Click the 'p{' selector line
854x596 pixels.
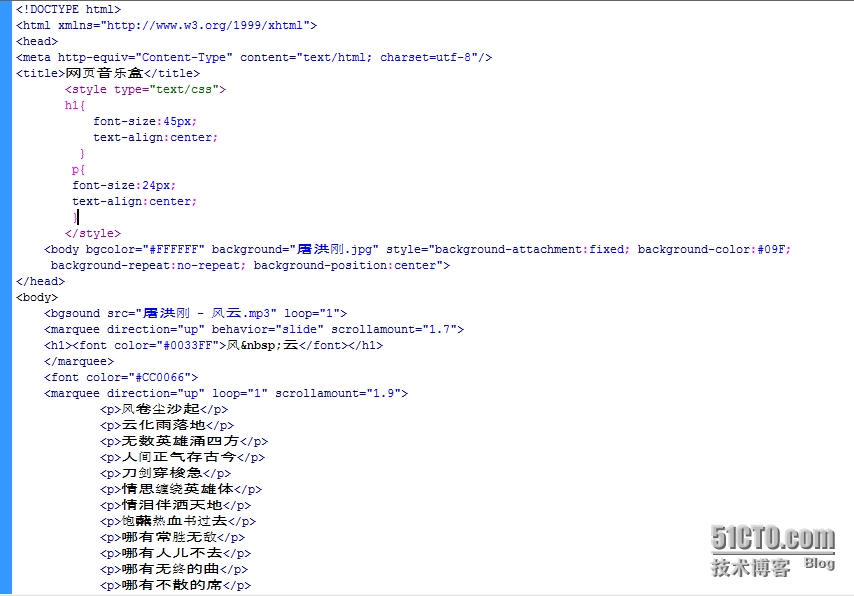pos(78,169)
